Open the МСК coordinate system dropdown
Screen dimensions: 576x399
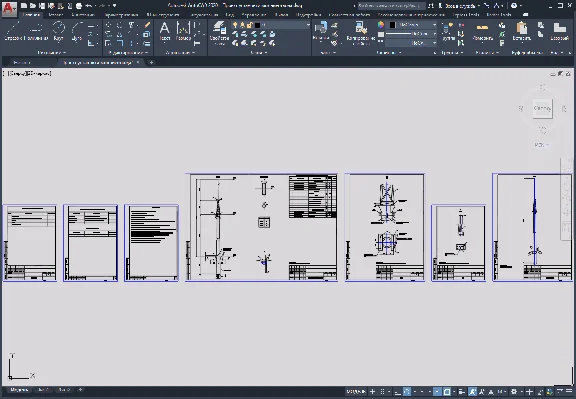[x=541, y=145]
